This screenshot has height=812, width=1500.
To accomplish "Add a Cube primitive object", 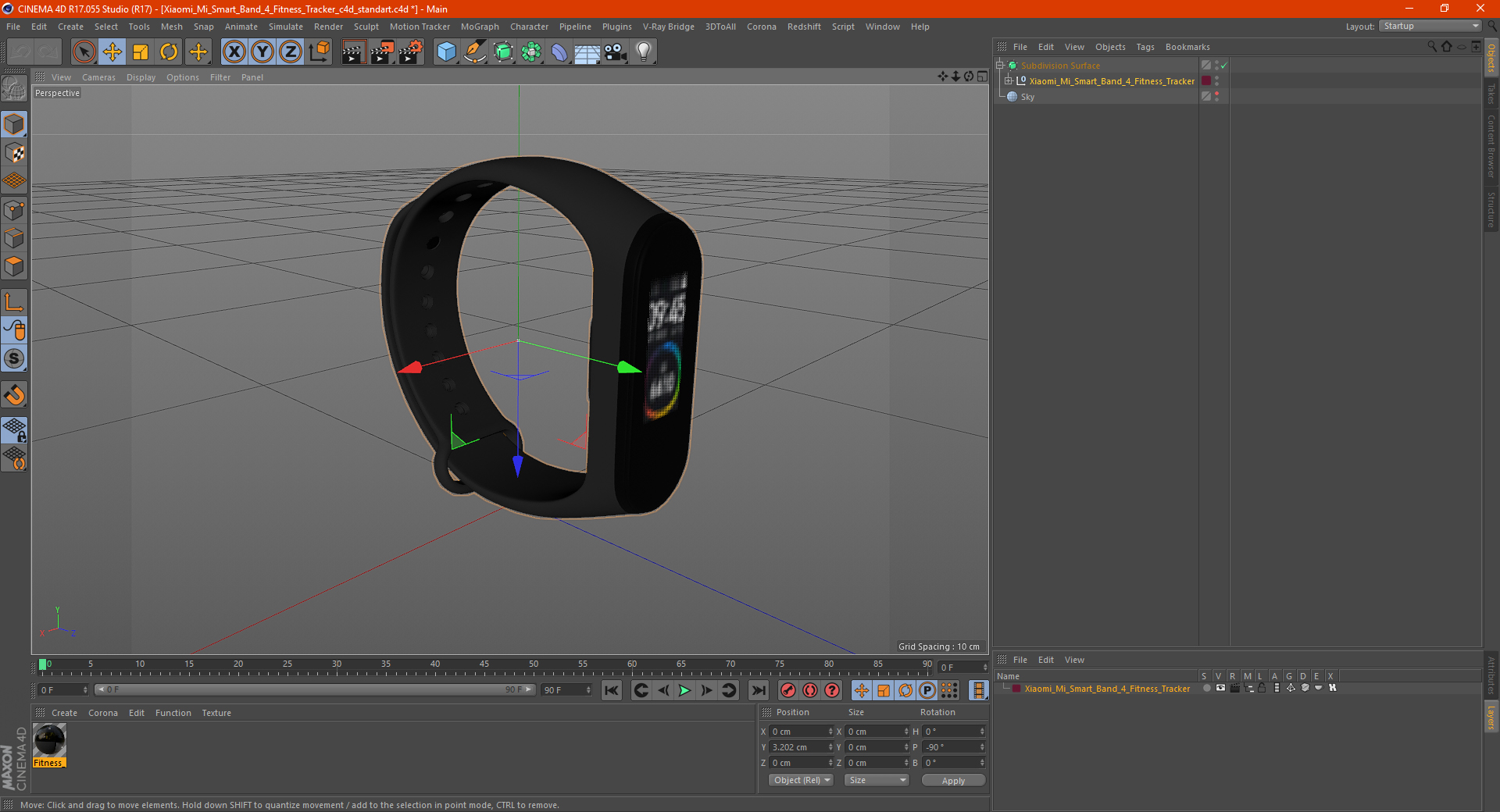I will coord(446,52).
